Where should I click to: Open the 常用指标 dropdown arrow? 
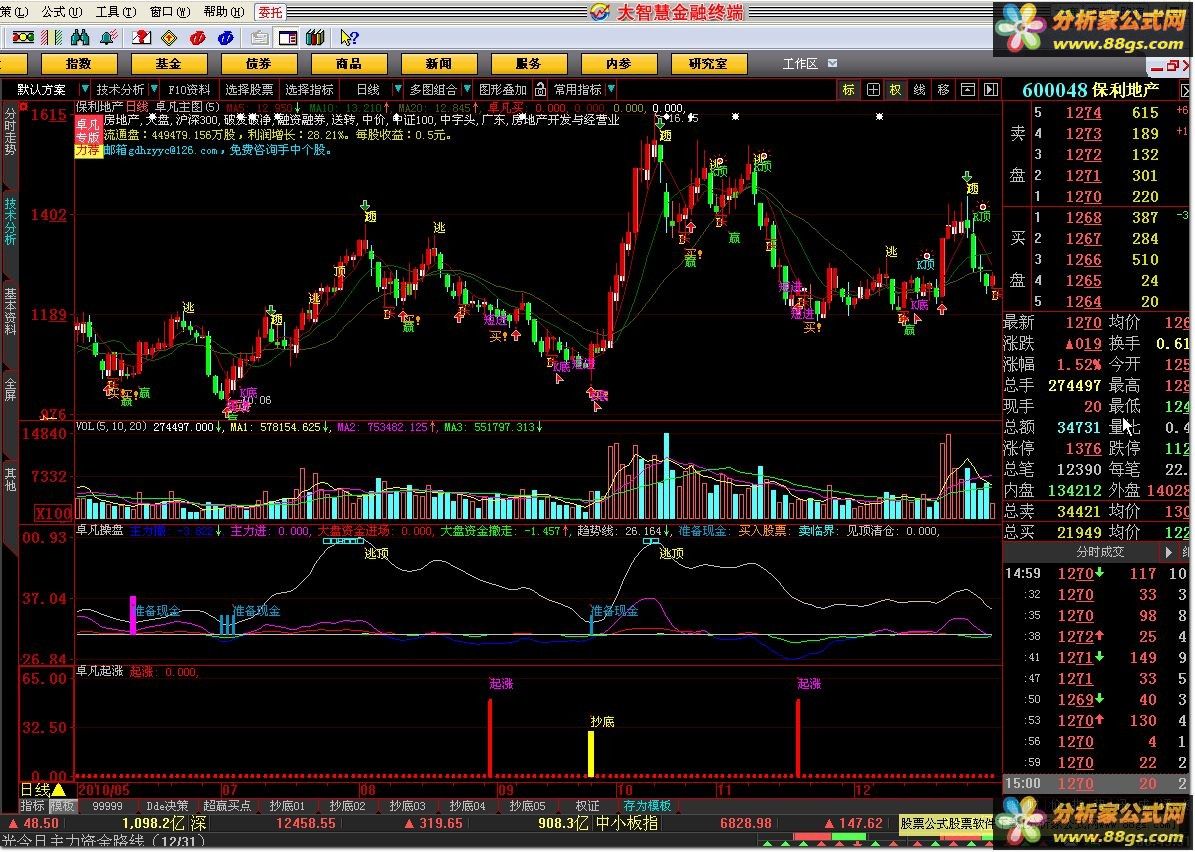(611, 89)
